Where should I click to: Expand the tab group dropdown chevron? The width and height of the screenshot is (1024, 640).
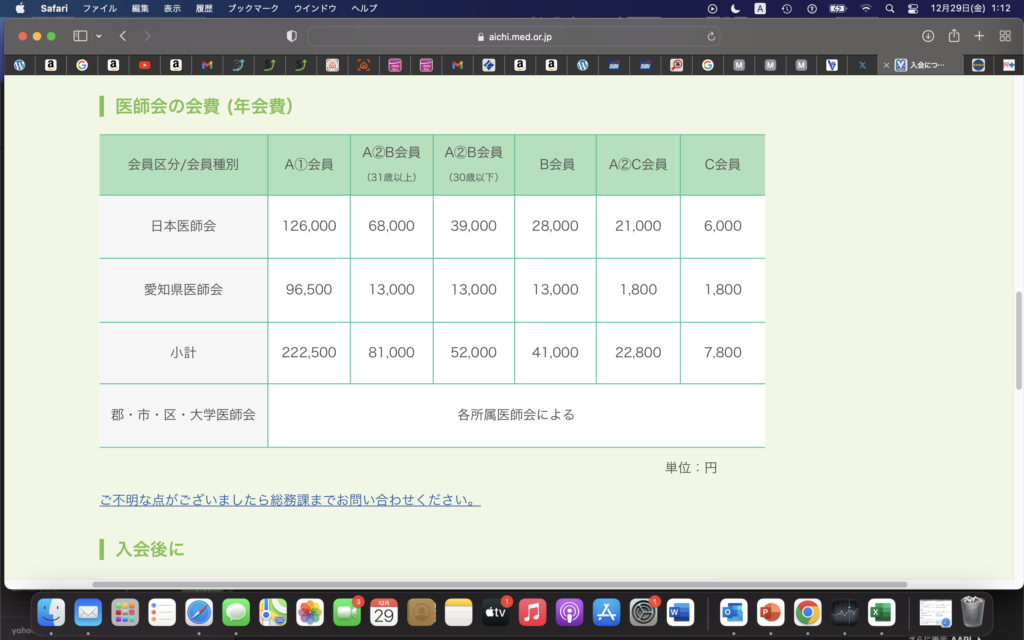(98, 36)
